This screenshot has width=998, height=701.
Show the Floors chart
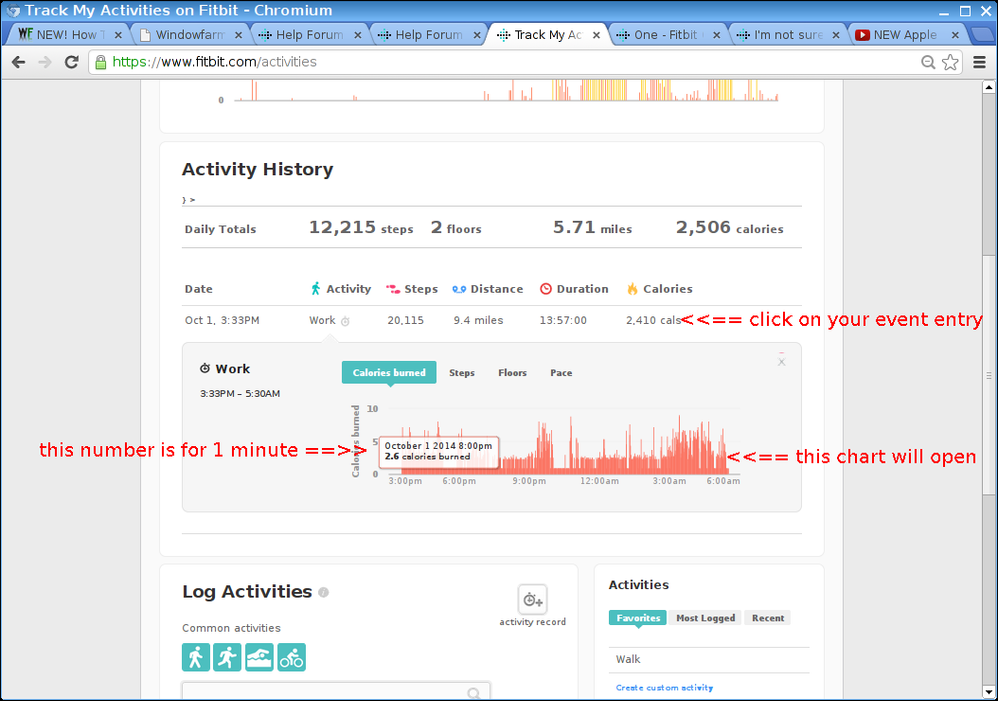coord(512,372)
